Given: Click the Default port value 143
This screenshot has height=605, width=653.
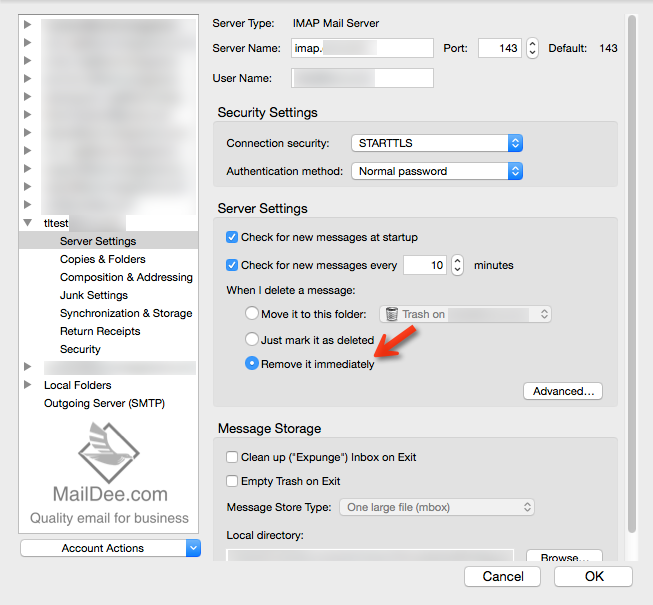Looking at the screenshot, I should click(608, 48).
